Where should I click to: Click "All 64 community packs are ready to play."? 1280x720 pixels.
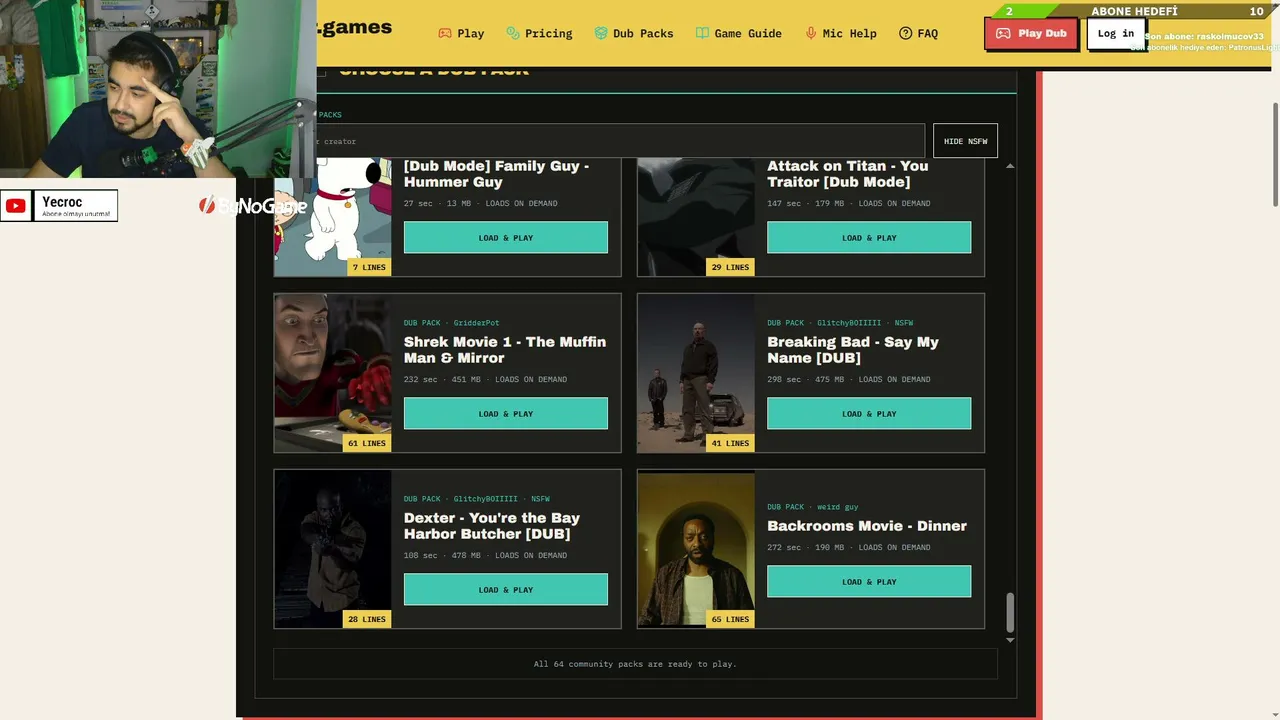635,664
